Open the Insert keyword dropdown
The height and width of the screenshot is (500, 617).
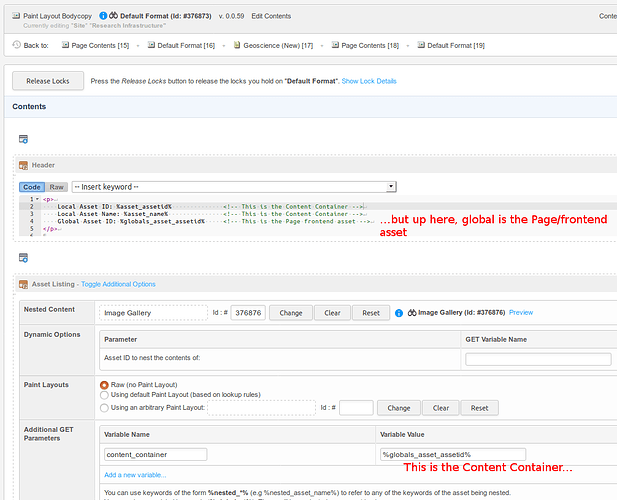[x=234, y=187]
